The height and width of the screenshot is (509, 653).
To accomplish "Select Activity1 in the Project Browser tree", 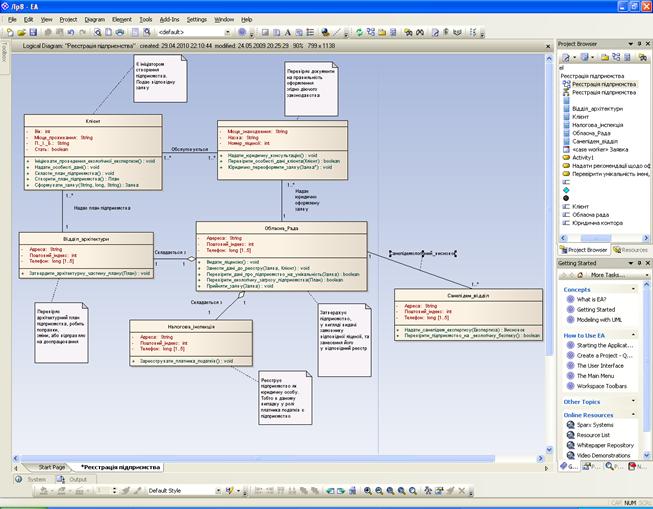I will [x=584, y=157].
